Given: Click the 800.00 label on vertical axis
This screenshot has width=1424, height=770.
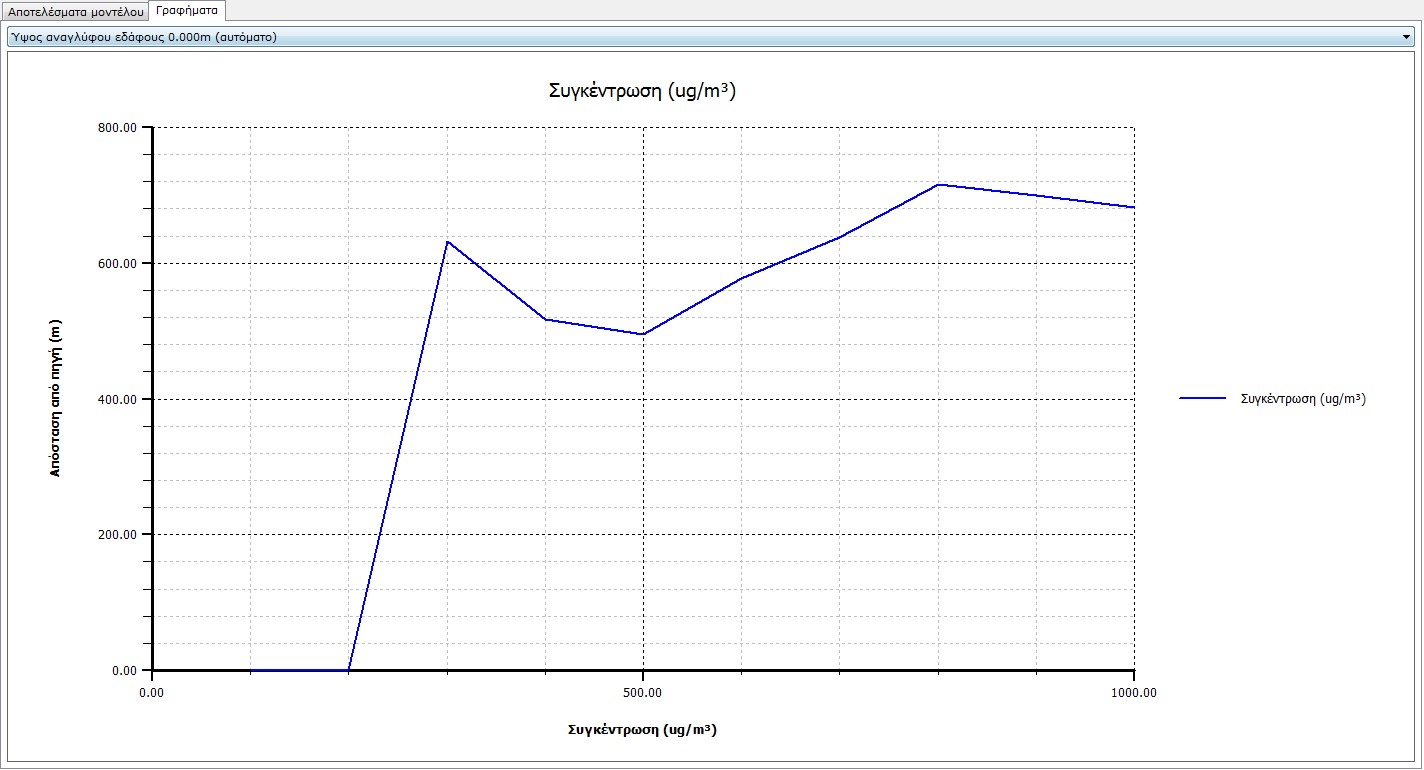Looking at the screenshot, I should [119, 128].
